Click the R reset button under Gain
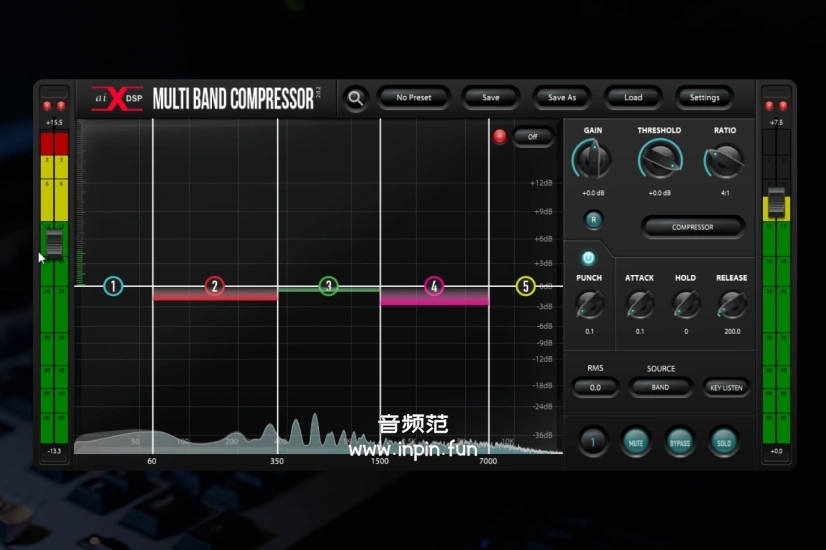Viewport: 826px width, 550px height. [594, 220]
